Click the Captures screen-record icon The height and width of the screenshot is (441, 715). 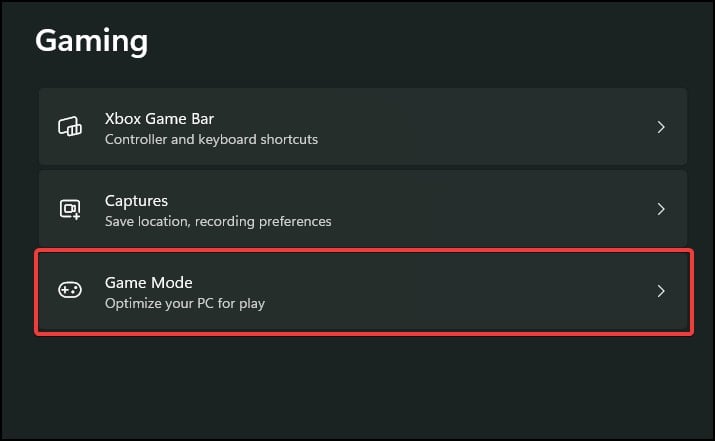point(70,209)
